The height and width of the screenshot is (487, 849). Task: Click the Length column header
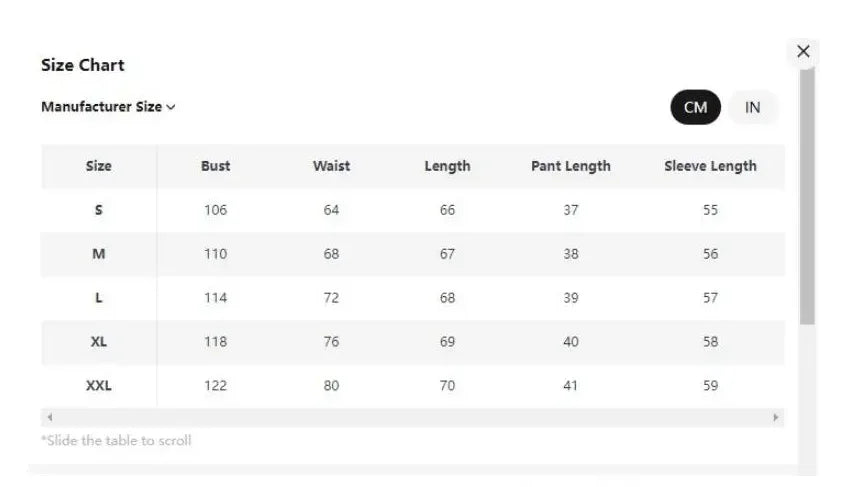click(x=447, y=166)
